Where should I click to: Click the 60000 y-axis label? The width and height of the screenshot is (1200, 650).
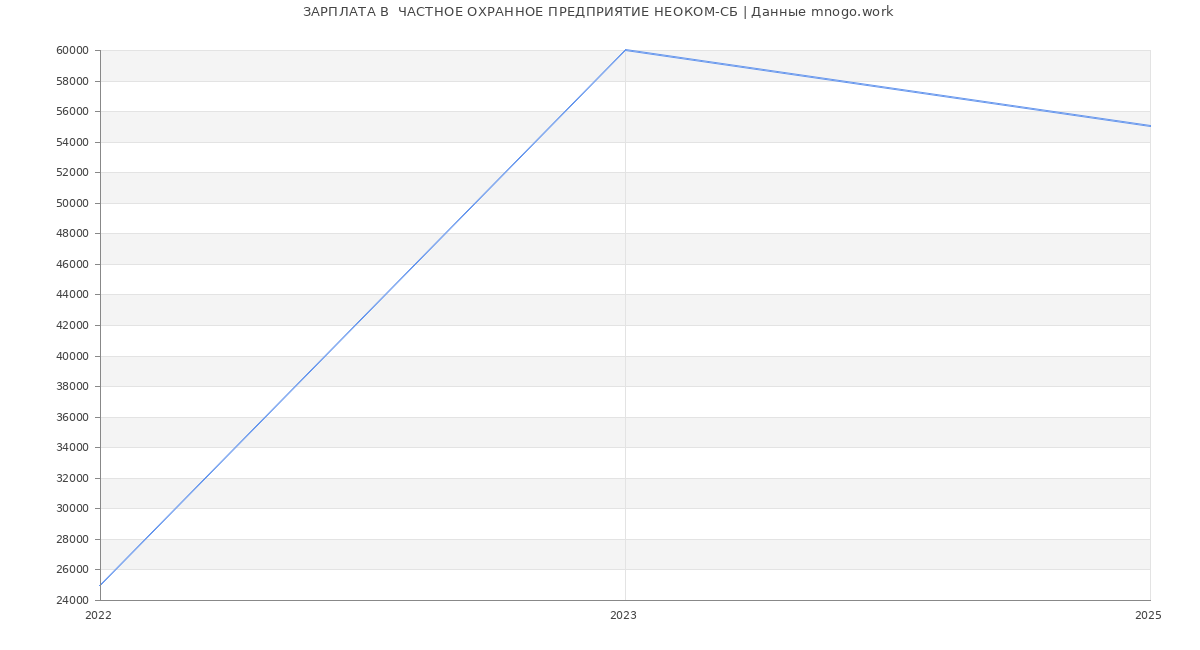[72, 50]
